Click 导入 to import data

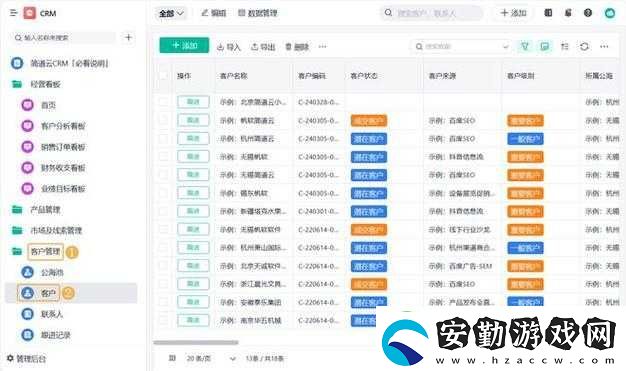[x=228, y=47]
